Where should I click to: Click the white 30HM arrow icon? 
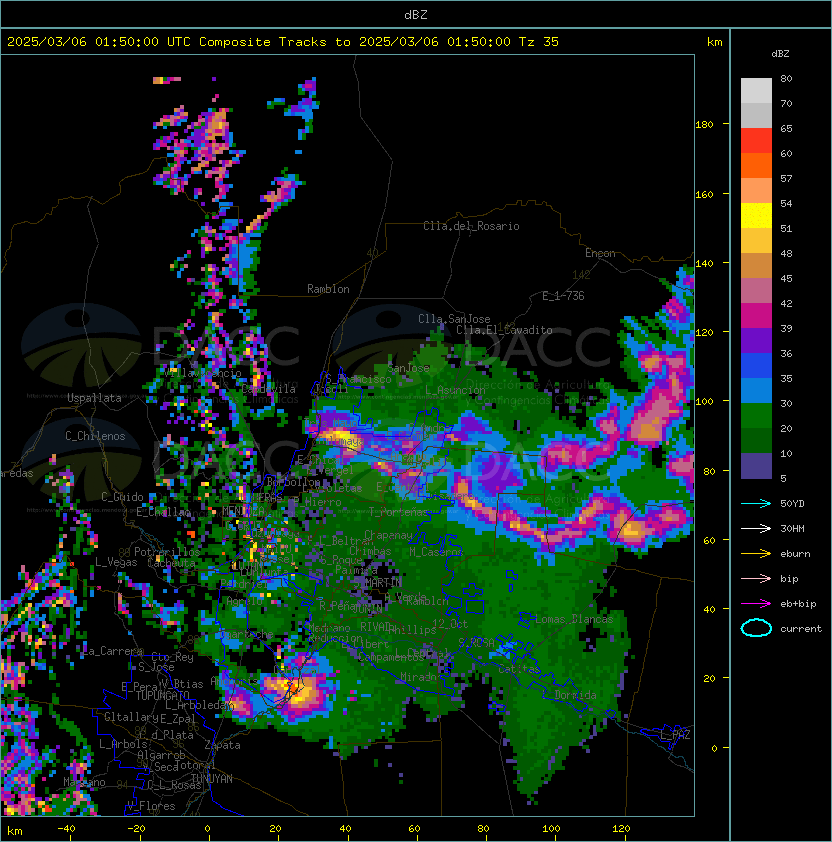coord(756,528)
